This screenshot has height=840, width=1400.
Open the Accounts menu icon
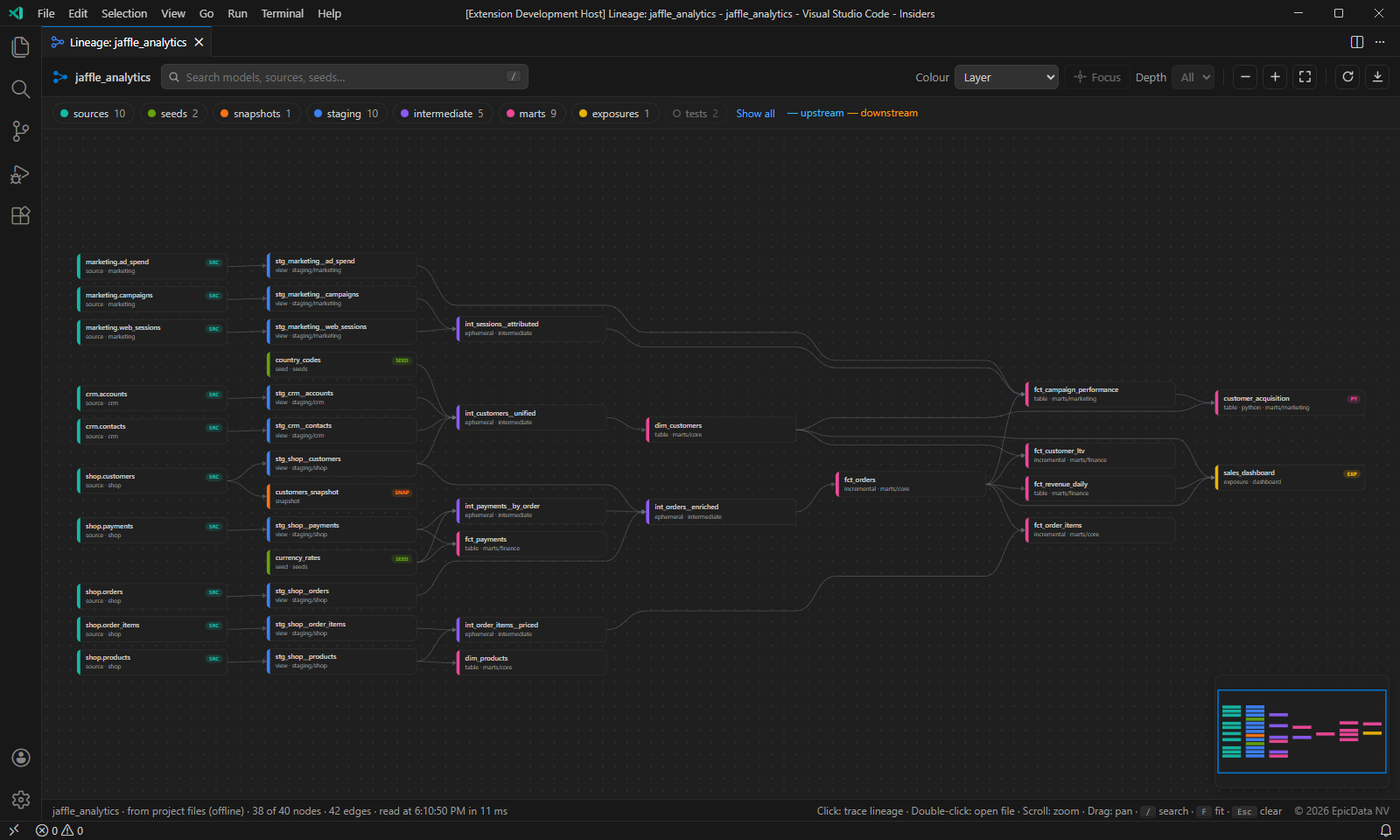[x=20, y=758]
